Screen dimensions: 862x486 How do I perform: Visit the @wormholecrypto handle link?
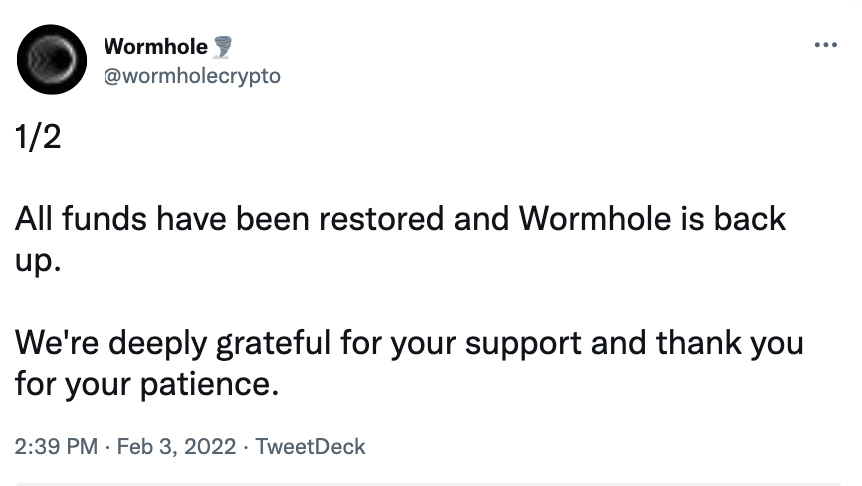[192, 75]
